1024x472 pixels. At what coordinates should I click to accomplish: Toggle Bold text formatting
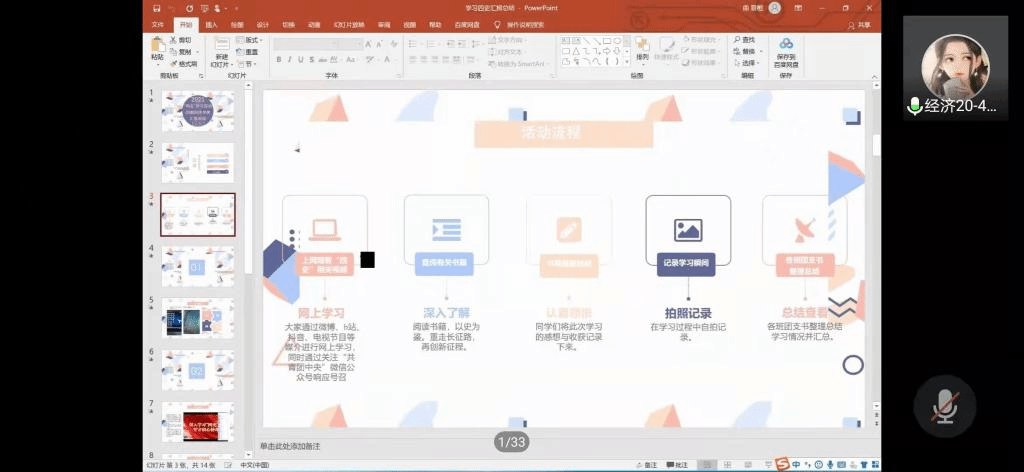click(x=278, y=60)
